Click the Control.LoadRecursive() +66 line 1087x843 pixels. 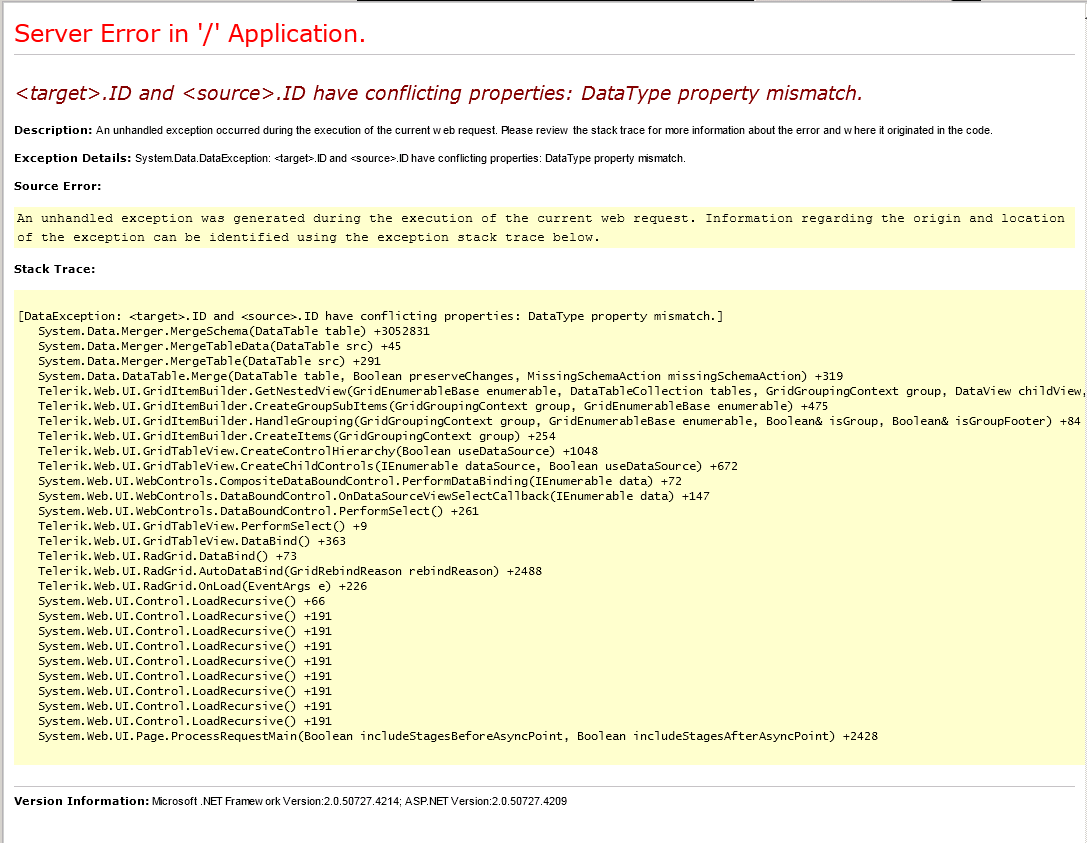pos(181,602)
